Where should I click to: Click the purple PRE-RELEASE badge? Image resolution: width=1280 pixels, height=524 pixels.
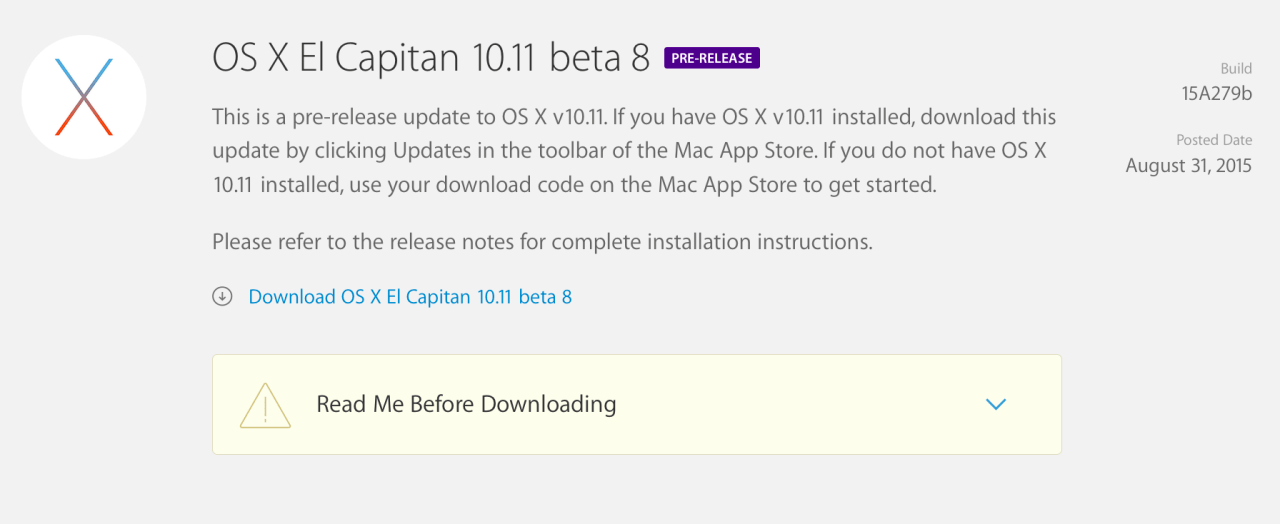click(712, 58)
